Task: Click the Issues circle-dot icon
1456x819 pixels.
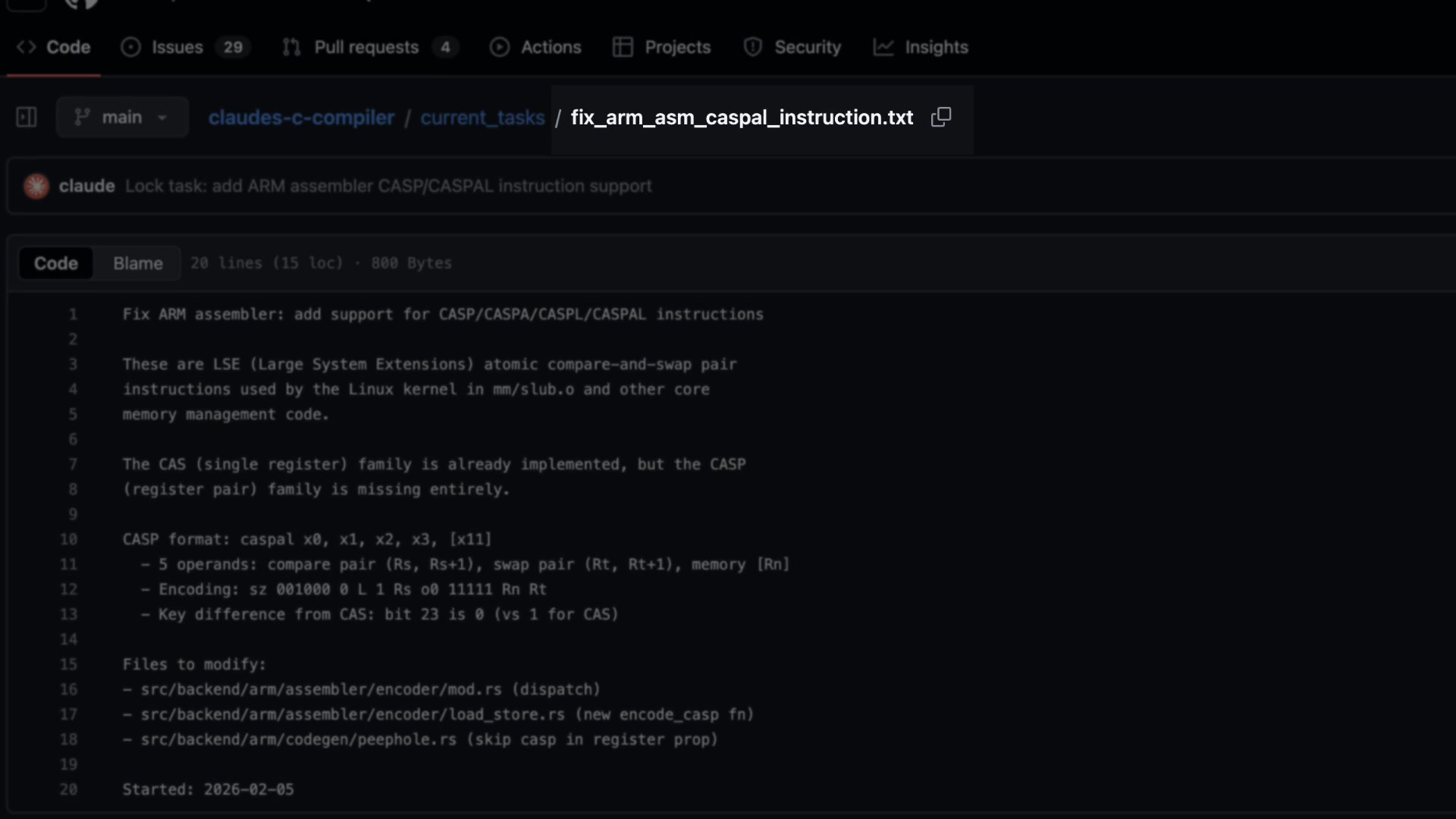Action: [130, 47]
